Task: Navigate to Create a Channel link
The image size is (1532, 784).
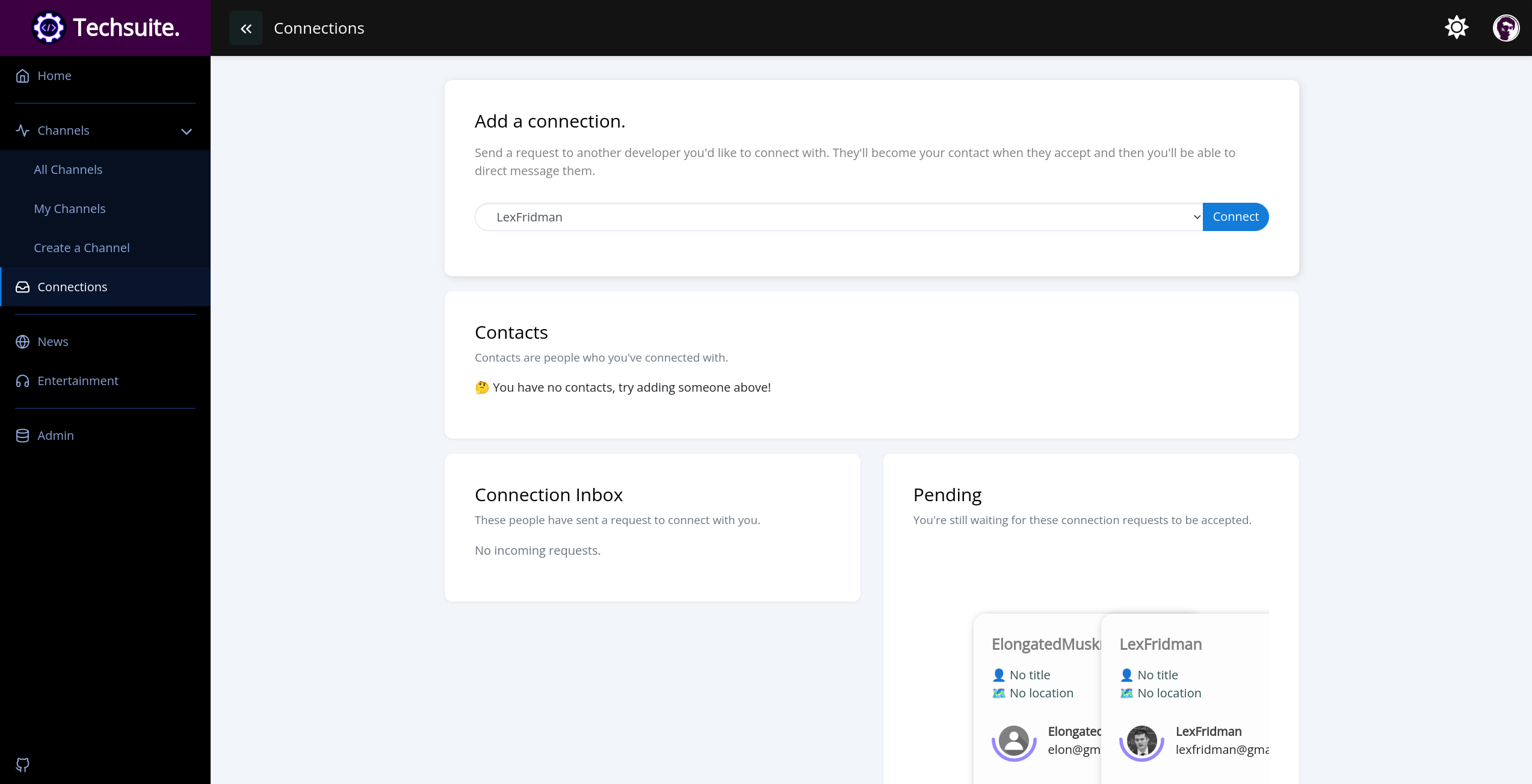Action: click(x=81, y=247)
